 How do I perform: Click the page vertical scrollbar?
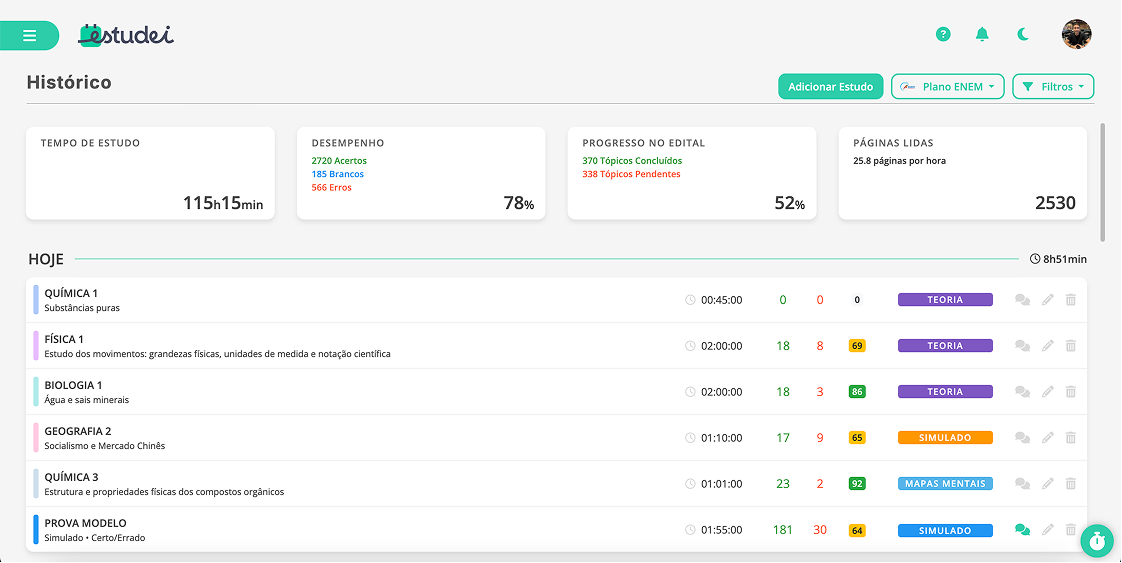click(1103, 180)
